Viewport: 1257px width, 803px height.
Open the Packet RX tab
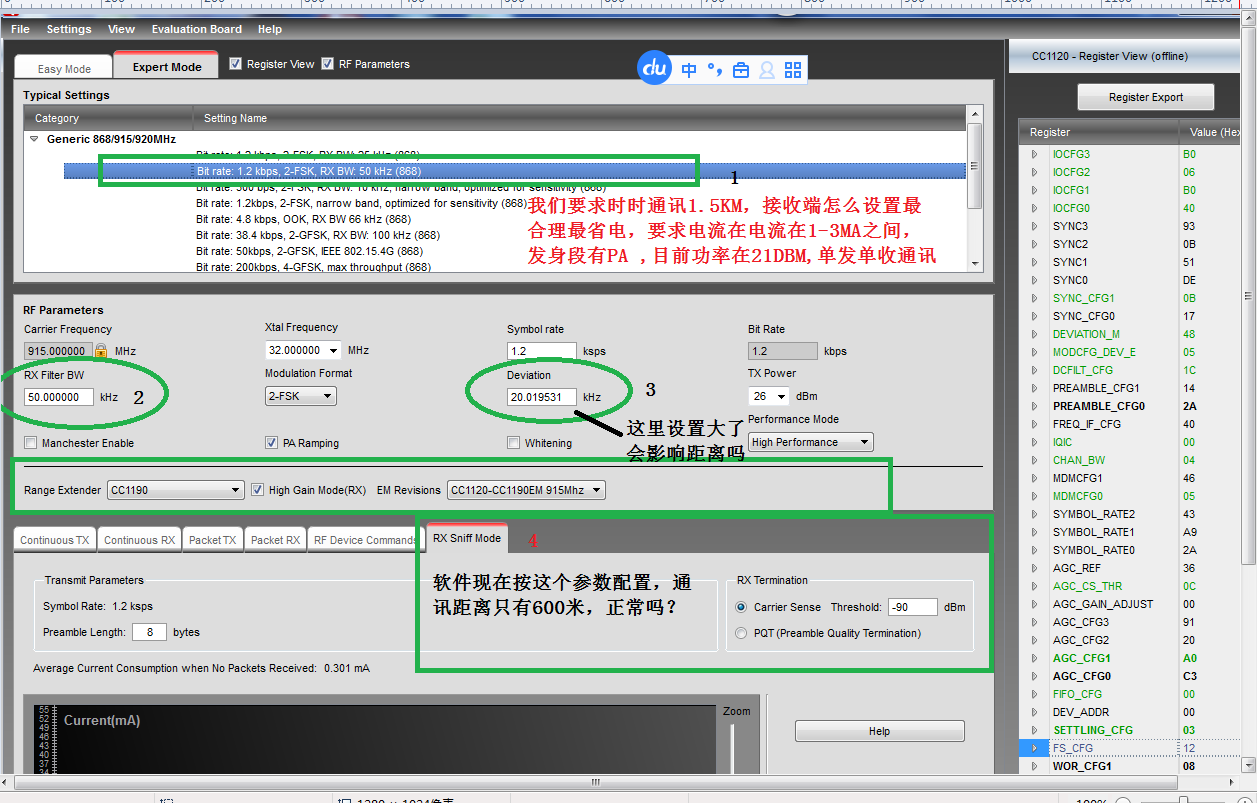(275, 540)
